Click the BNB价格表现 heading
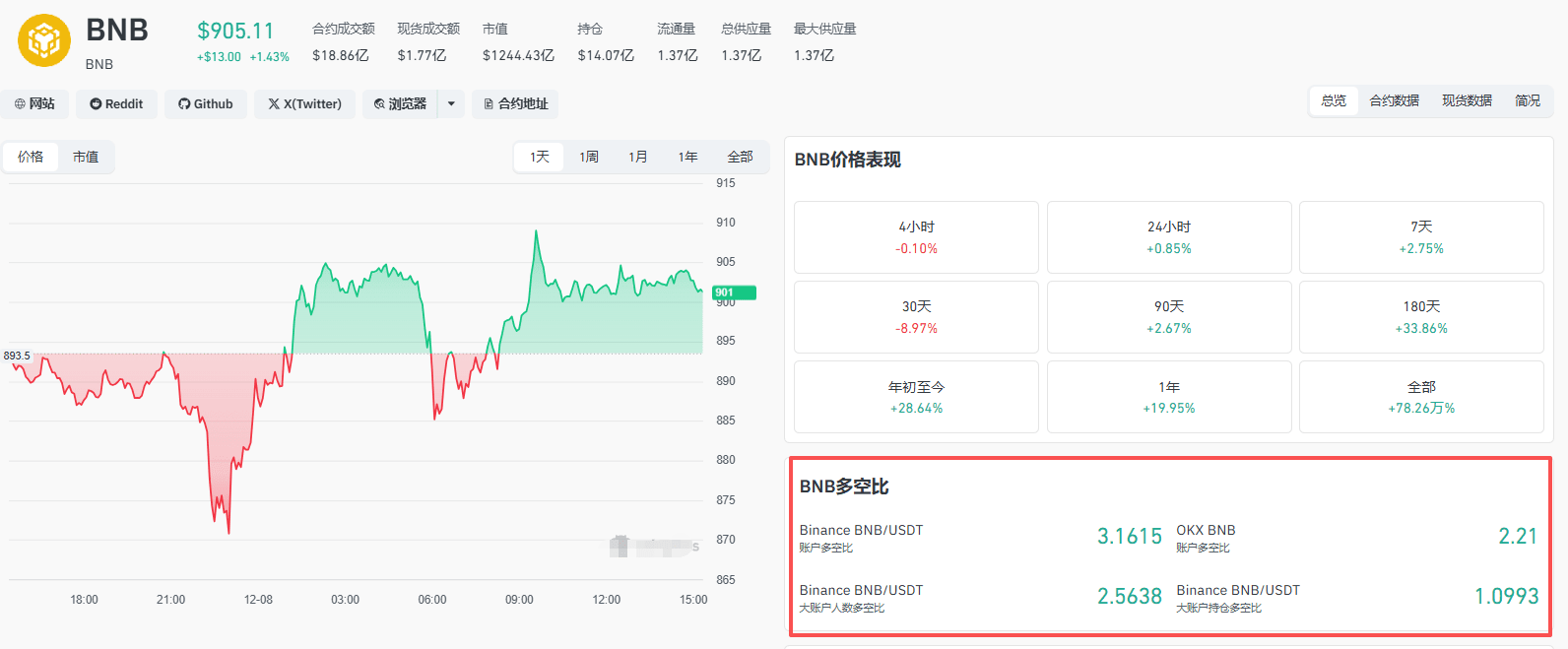Screen dimensions: 1568x649 tap(847, 160)
